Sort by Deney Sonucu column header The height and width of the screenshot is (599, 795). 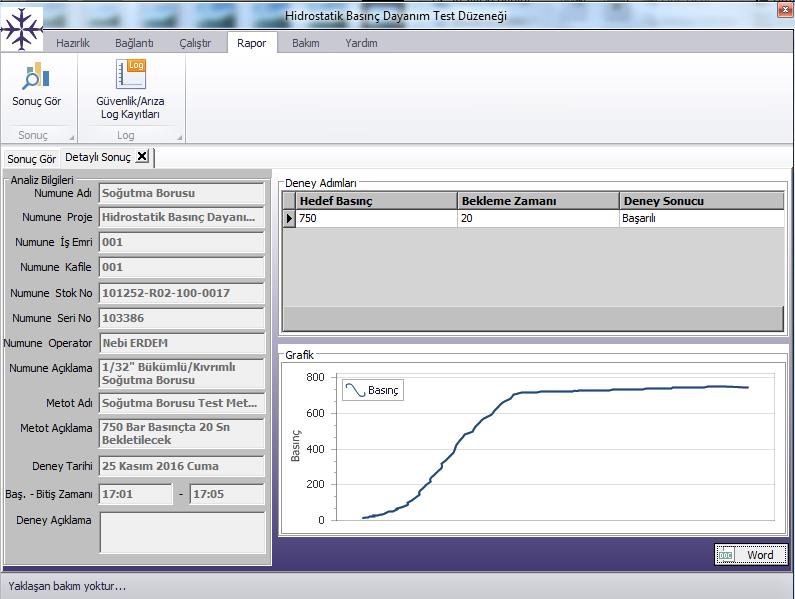pyautogui.click(x=701, y=201)
